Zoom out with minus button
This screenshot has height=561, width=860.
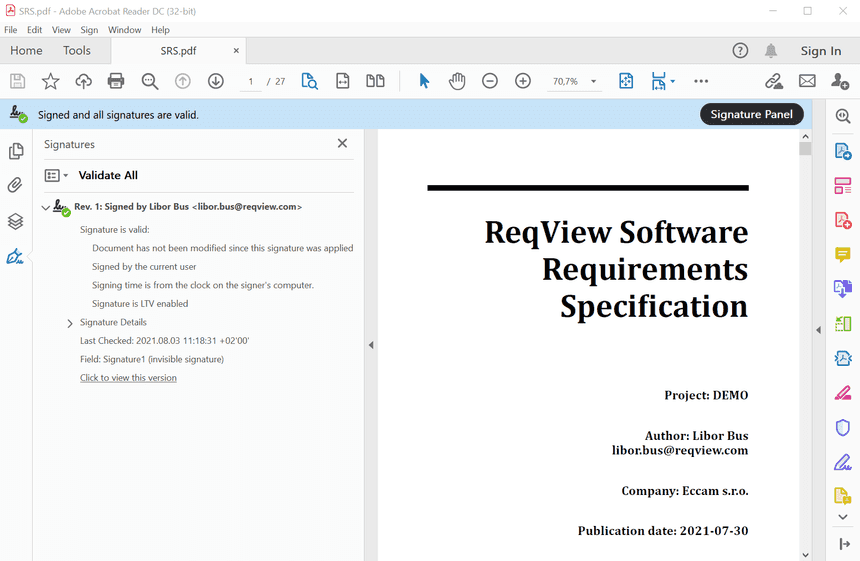point(490,81)
